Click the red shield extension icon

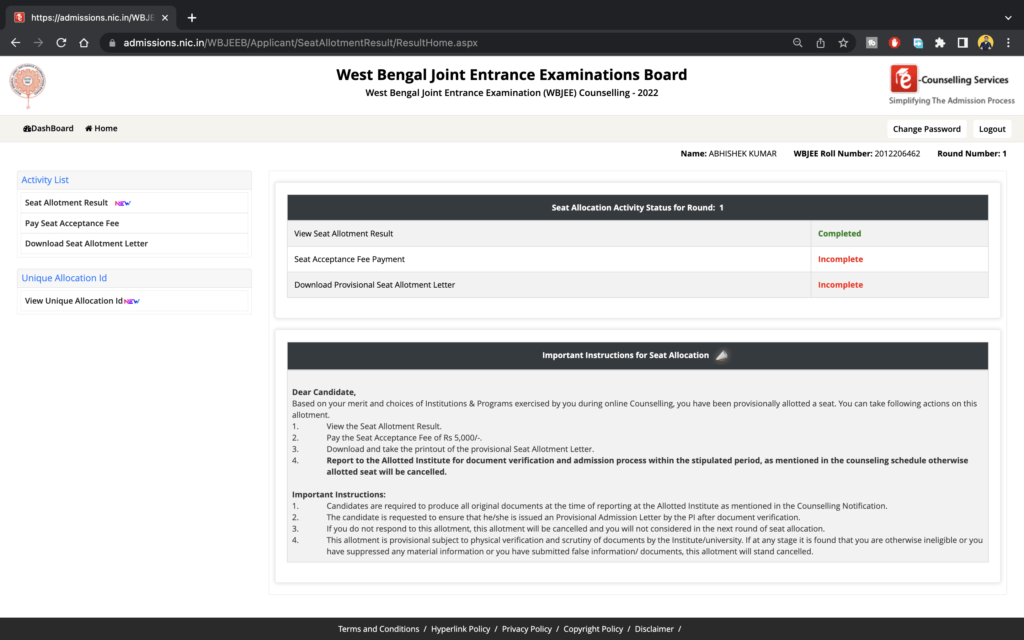point(895,42)
